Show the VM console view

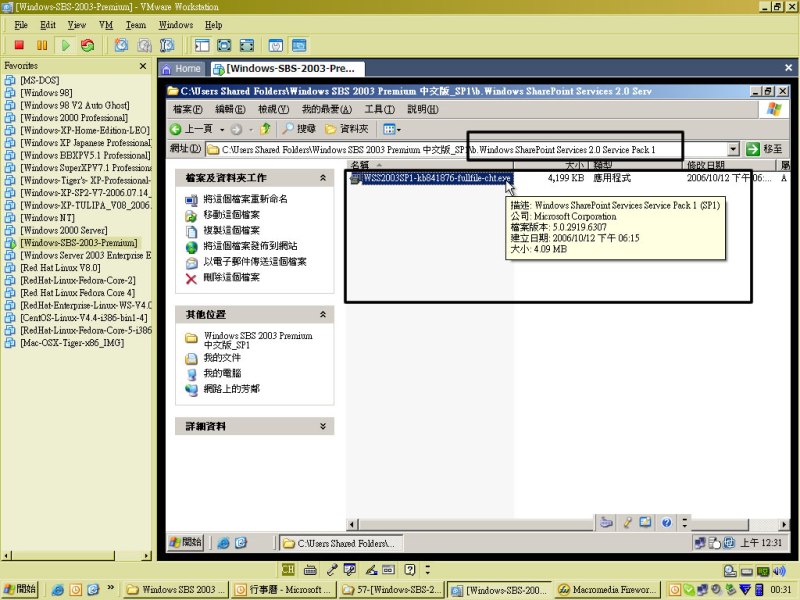click(299, 45)
